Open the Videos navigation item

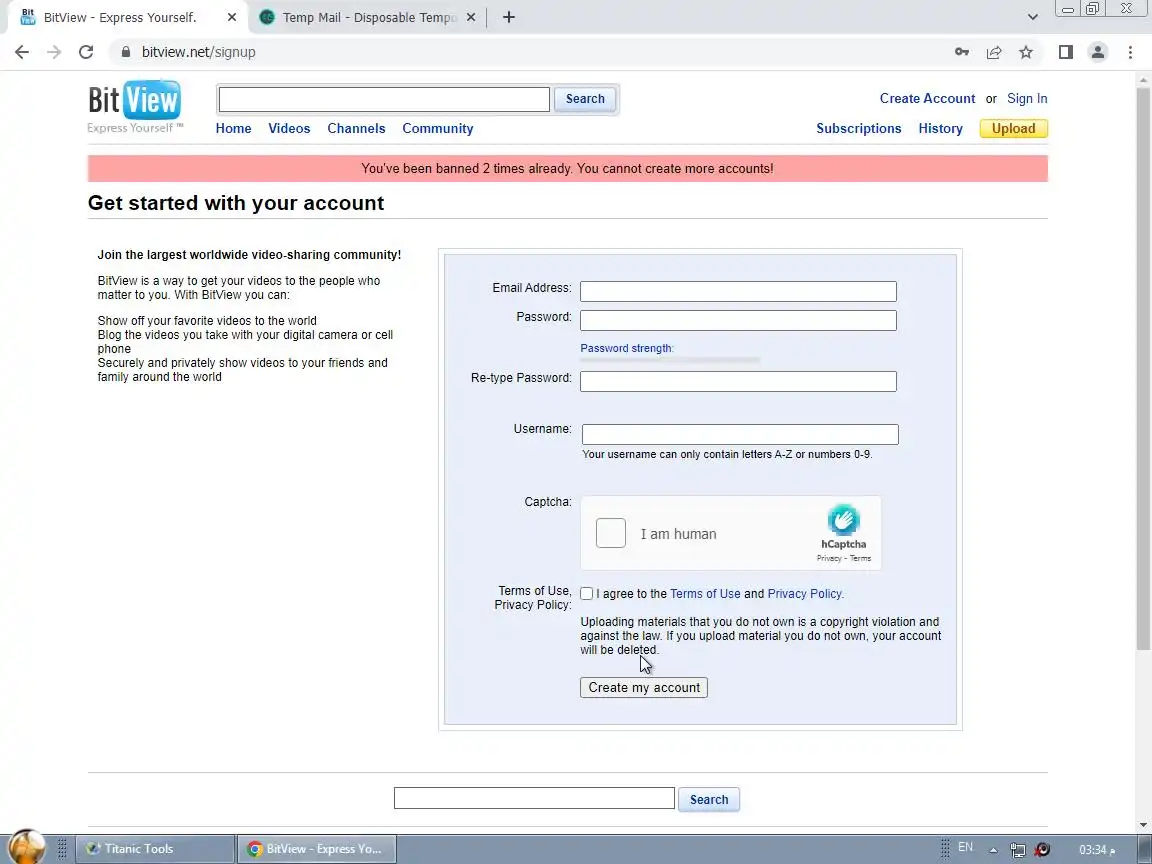[x=289, y=129]
